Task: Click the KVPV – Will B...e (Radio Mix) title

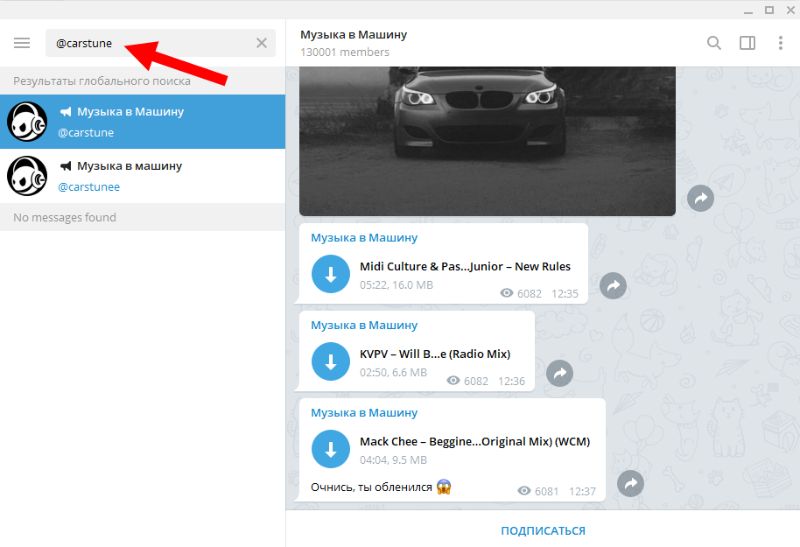Action: pyautogui.click(x=435, y=354)
